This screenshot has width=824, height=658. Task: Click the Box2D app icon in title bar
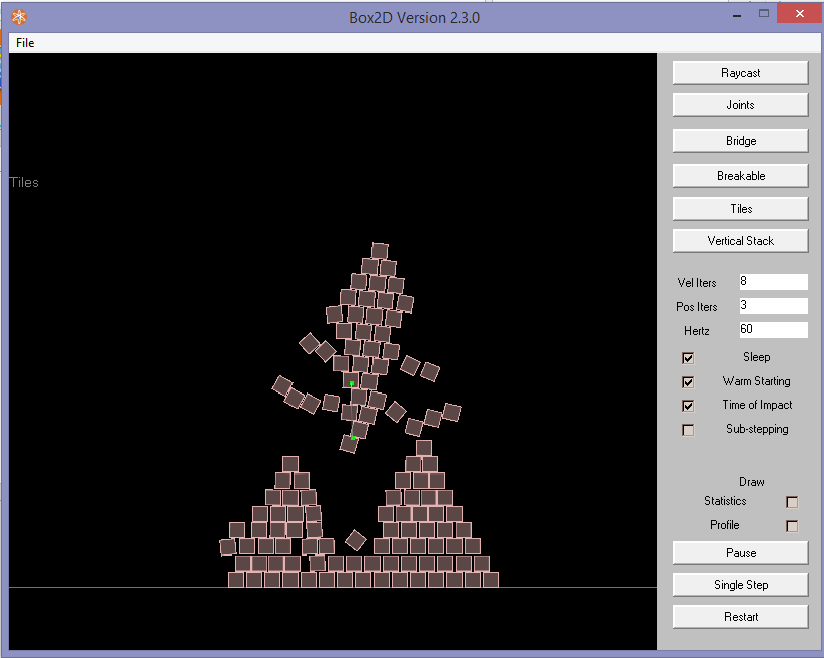tap(19, 17)
